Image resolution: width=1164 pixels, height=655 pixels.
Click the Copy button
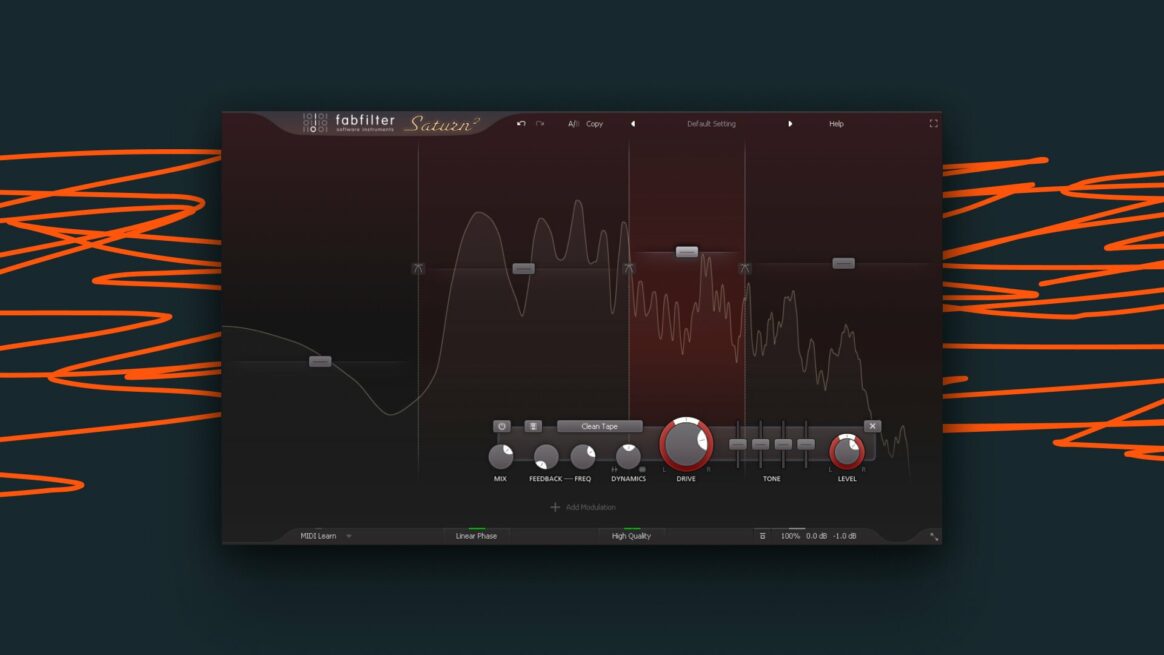point(593,123)
